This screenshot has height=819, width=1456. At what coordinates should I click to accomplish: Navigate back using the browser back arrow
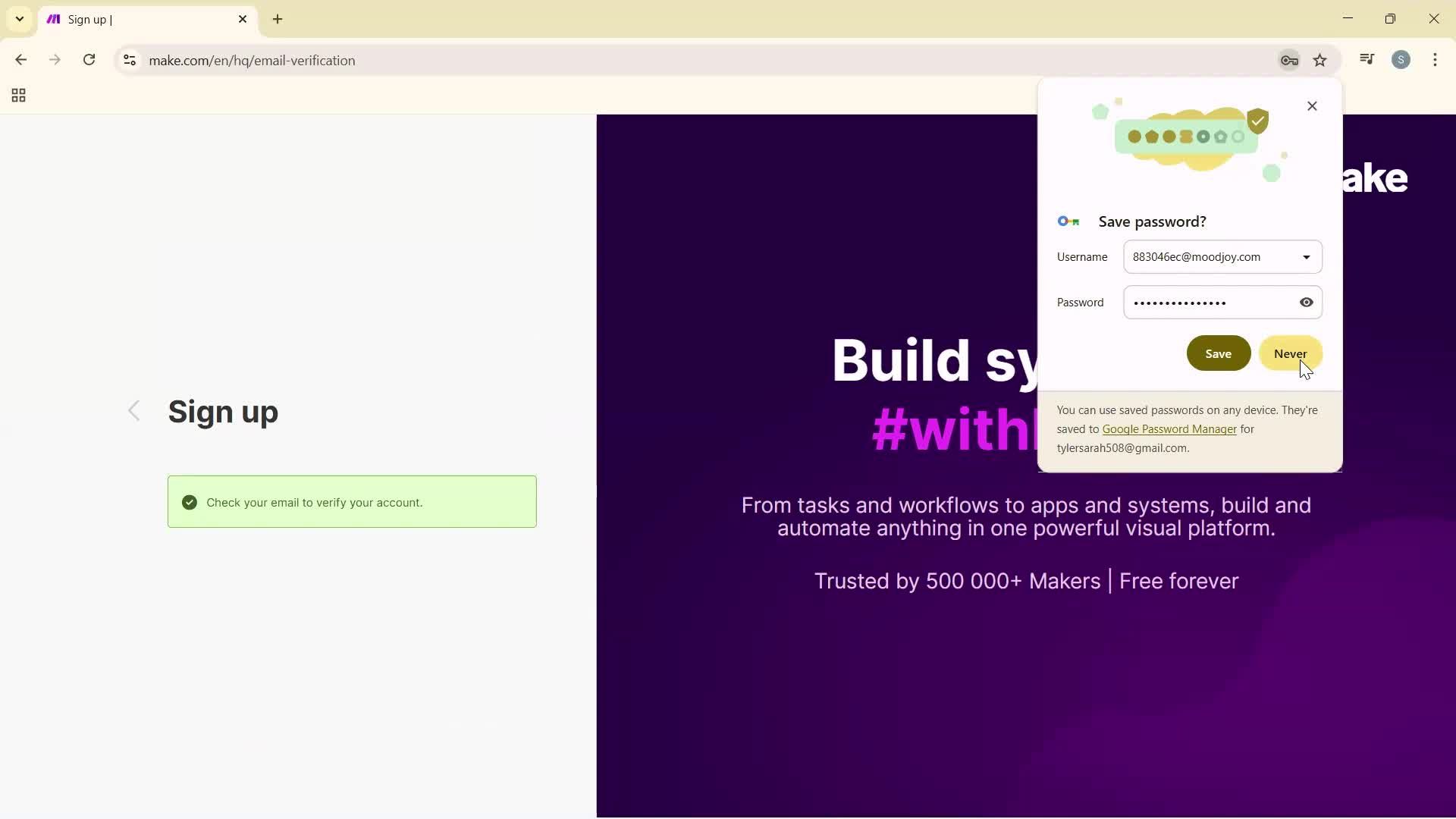[x=20, y=60]
